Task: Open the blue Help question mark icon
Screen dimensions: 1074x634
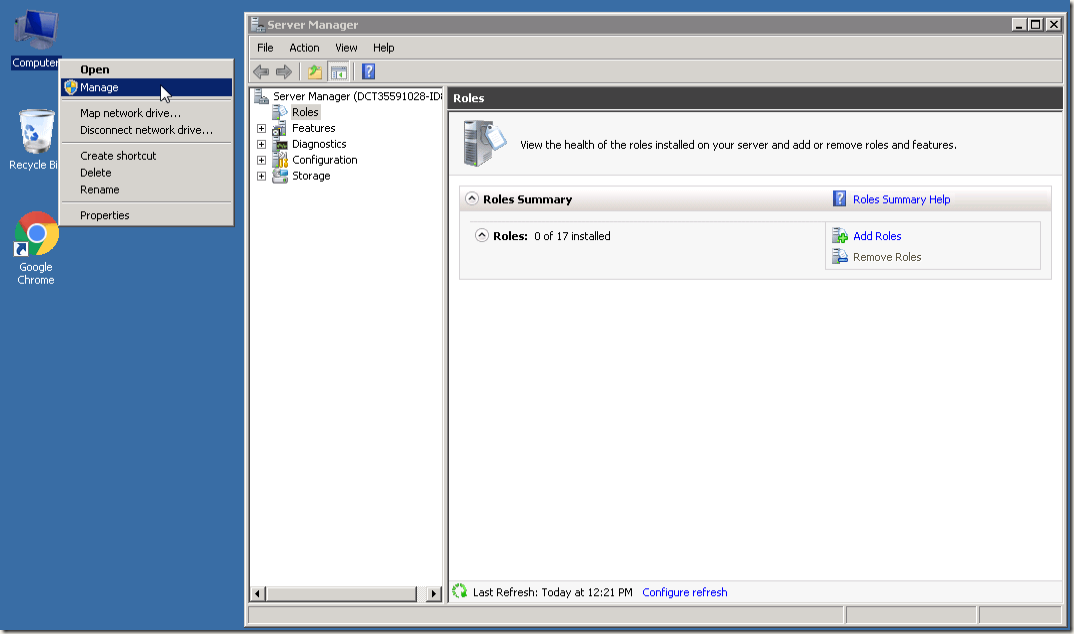Action: (x=369, y=72)
